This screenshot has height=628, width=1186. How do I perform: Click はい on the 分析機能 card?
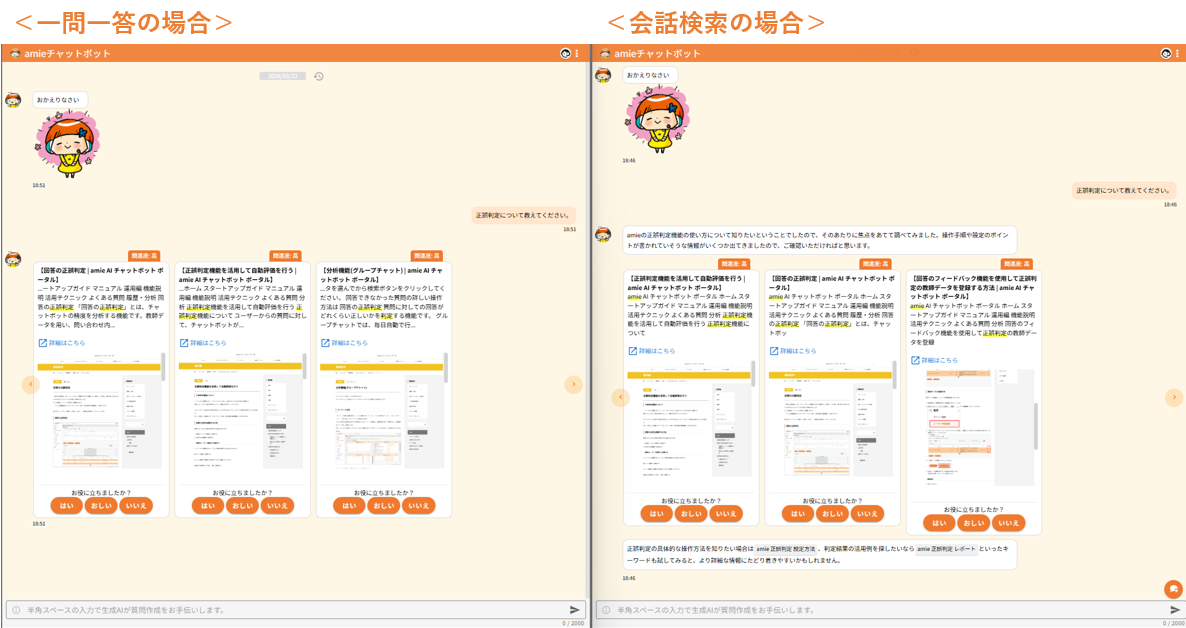348,506
